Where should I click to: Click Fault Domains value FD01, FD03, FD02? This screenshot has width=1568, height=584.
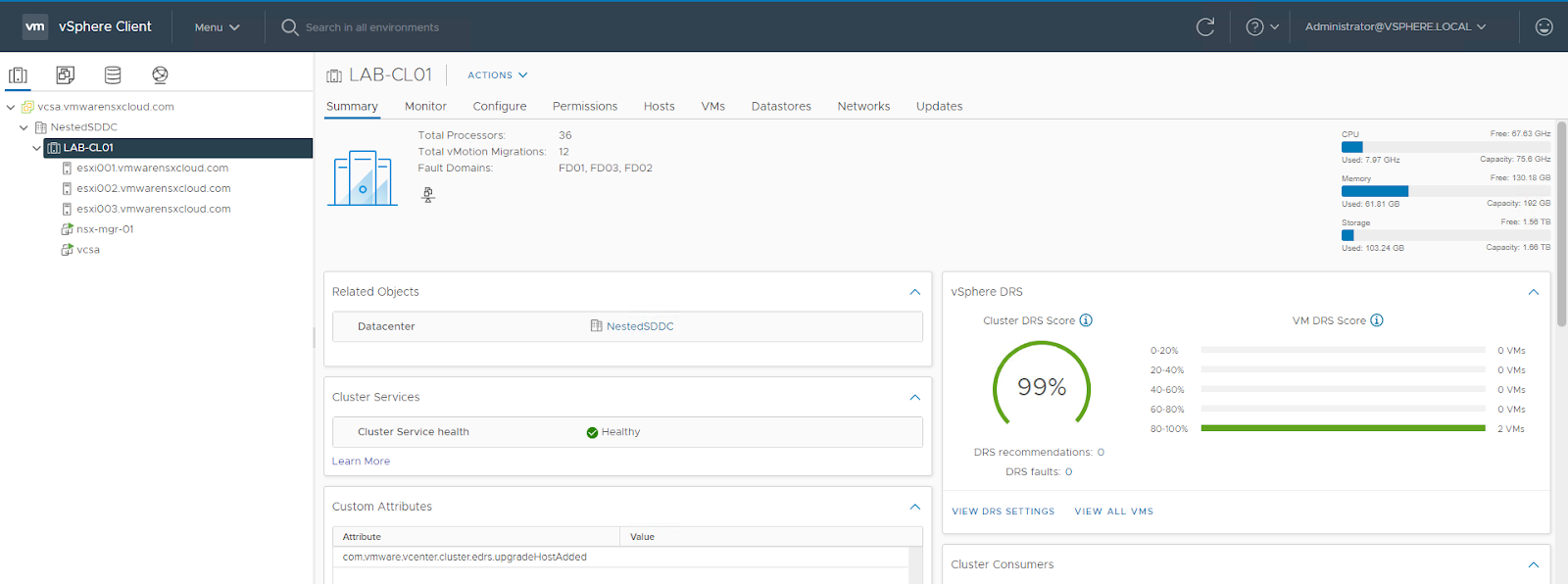[606, 169]
